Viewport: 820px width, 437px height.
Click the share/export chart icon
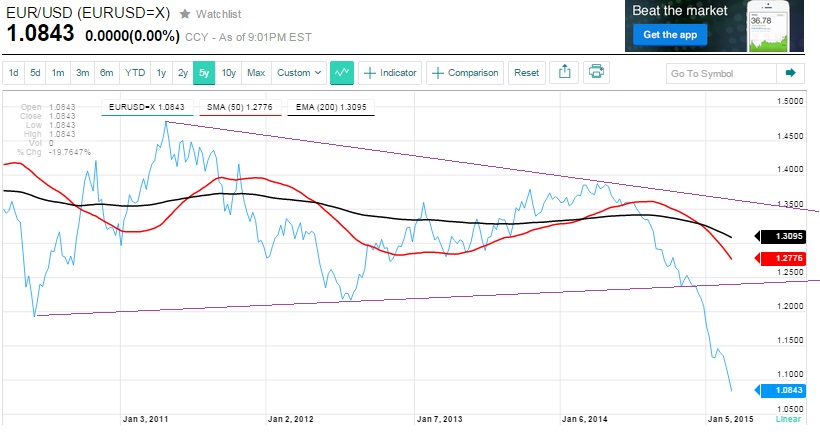point(564,73)
